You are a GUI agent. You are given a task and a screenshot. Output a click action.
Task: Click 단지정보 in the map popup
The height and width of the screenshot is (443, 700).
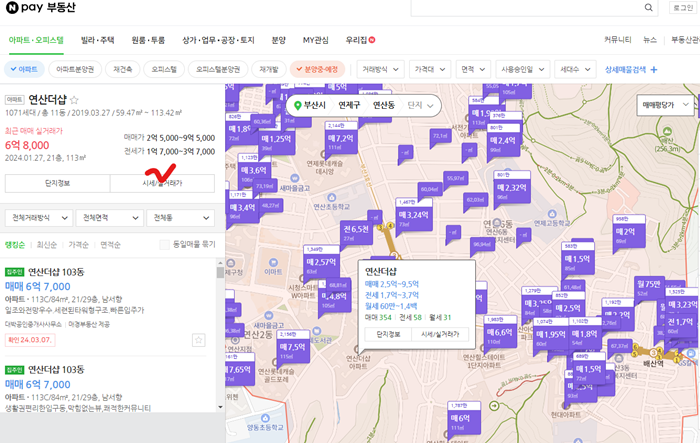[x=388, y=334]
